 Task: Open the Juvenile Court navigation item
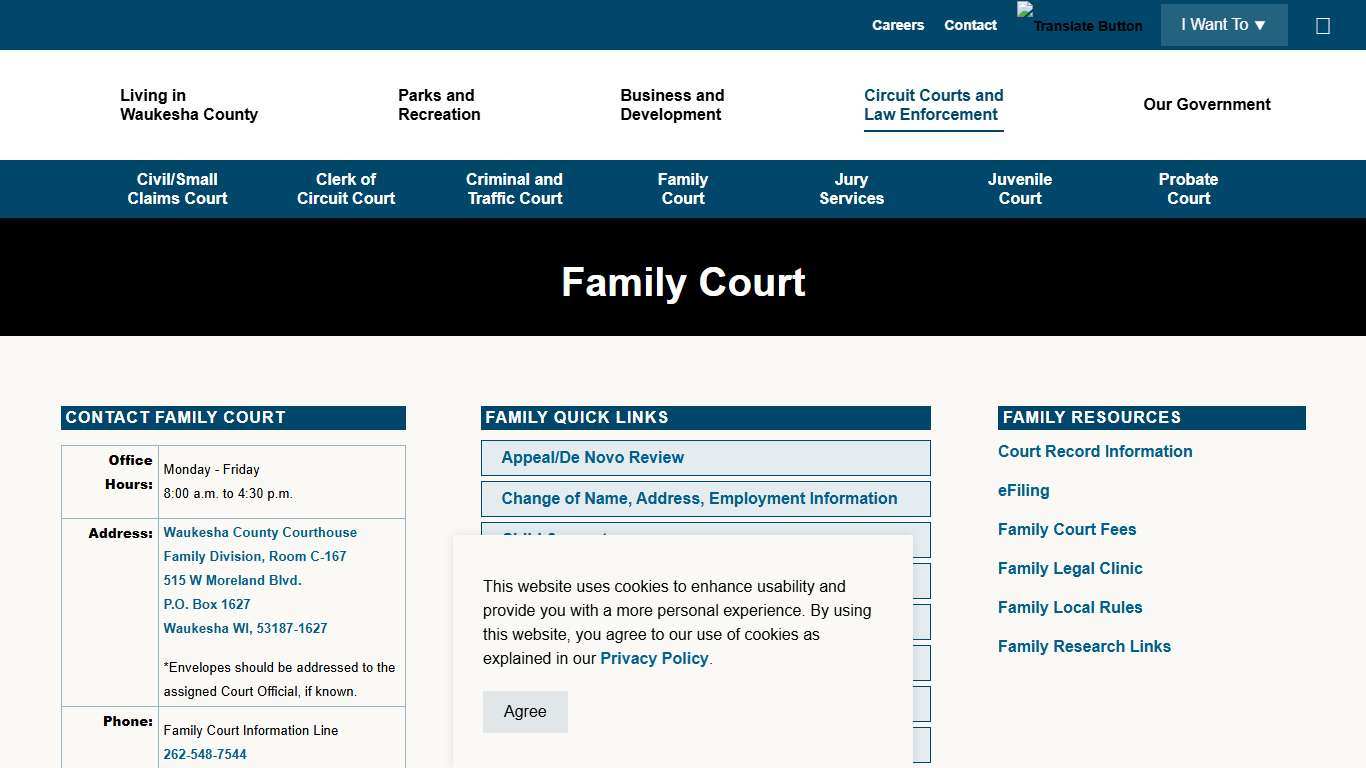(x=1019, y=189)
